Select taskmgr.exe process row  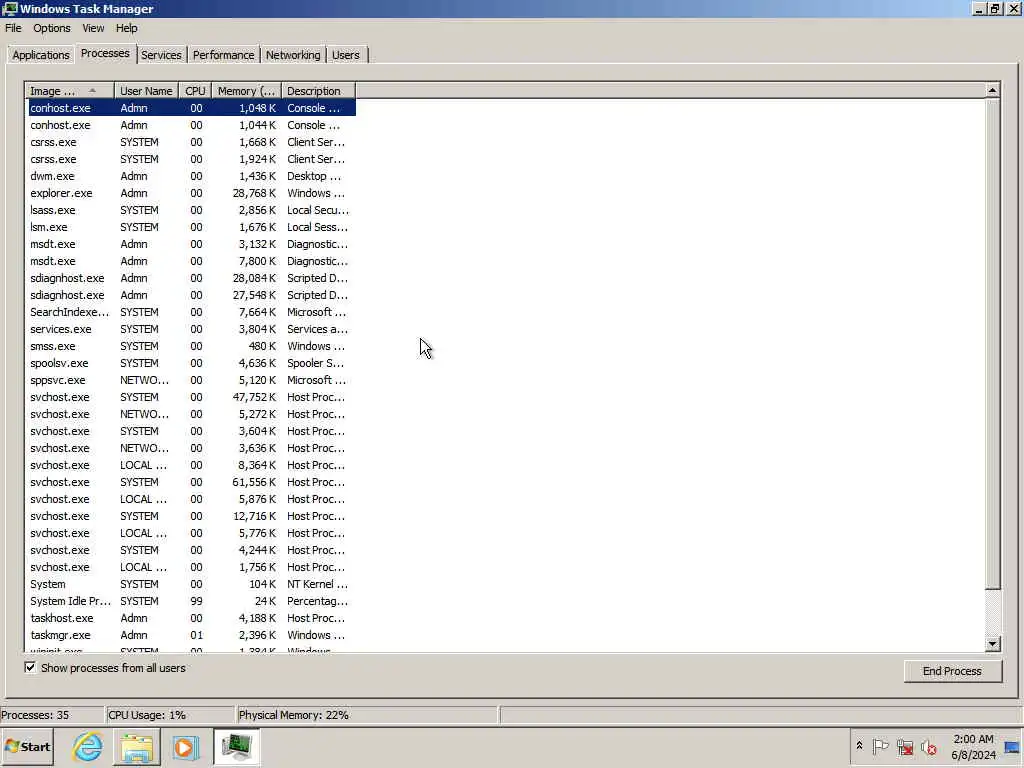191,635
